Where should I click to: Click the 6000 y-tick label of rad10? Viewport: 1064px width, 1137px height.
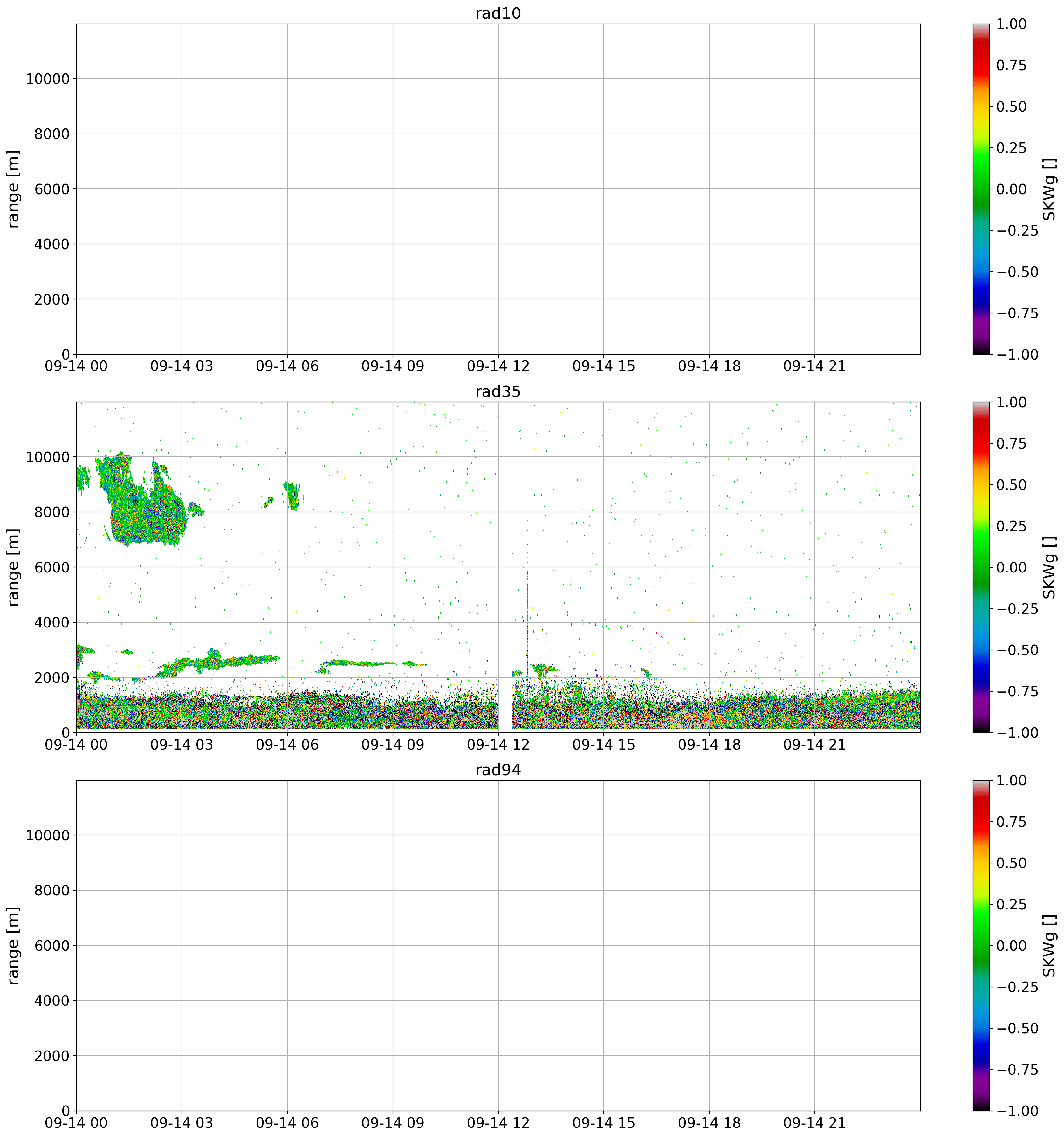click(53, 189)
